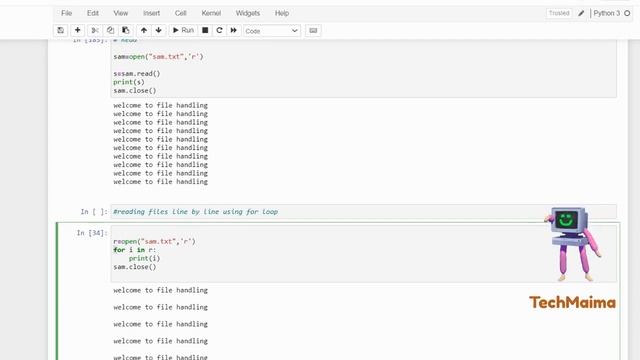Run the selected cell
The height and width of the screenshot is (360, 640).
(183, 30)
